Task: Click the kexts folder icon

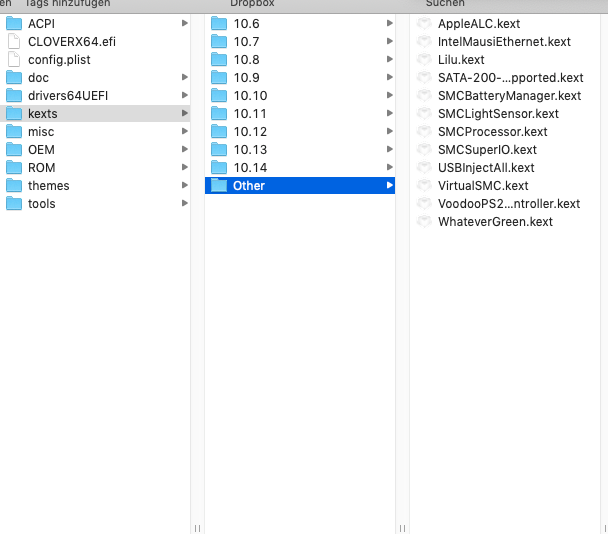Action: pos(14,114)
